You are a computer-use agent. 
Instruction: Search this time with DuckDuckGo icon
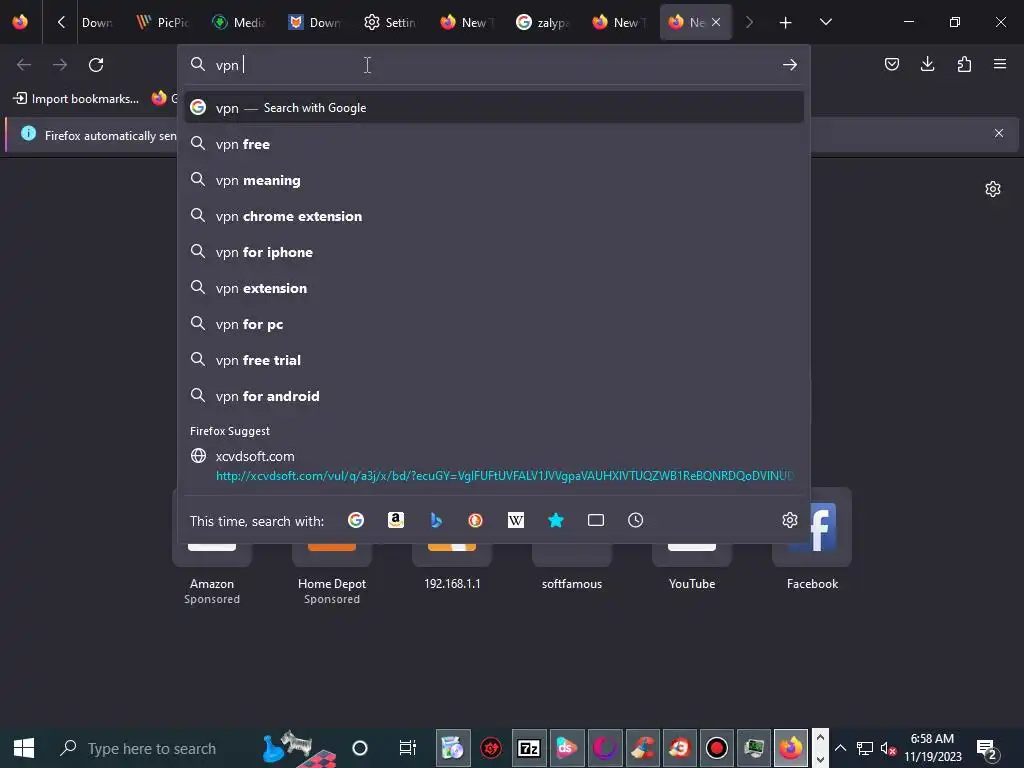click(x=475, y=520)
